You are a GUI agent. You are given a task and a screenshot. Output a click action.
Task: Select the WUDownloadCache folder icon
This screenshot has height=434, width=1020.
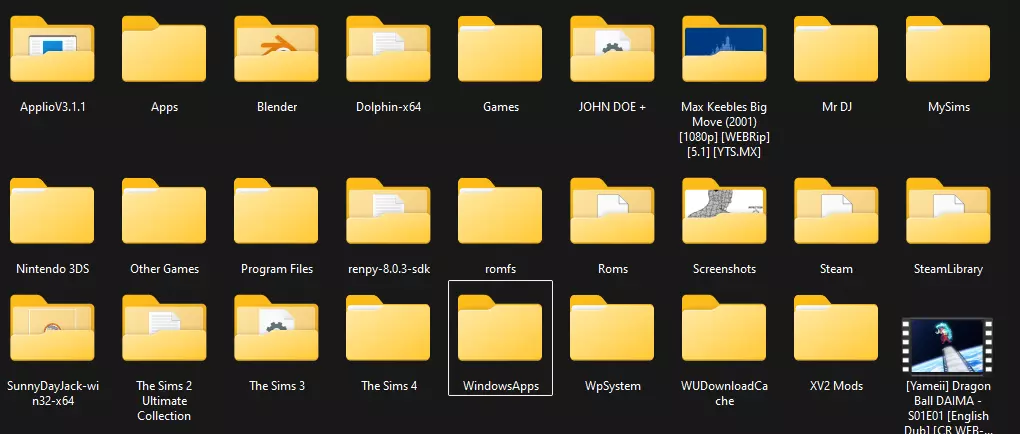pos(724,328)
